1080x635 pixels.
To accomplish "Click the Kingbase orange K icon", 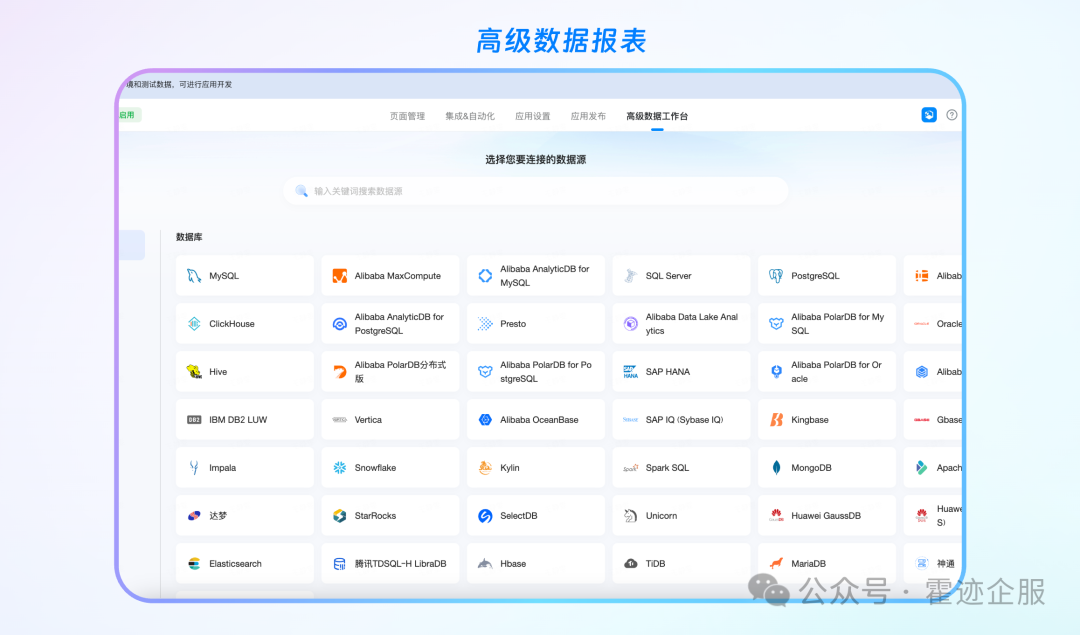I will [776, 419].
